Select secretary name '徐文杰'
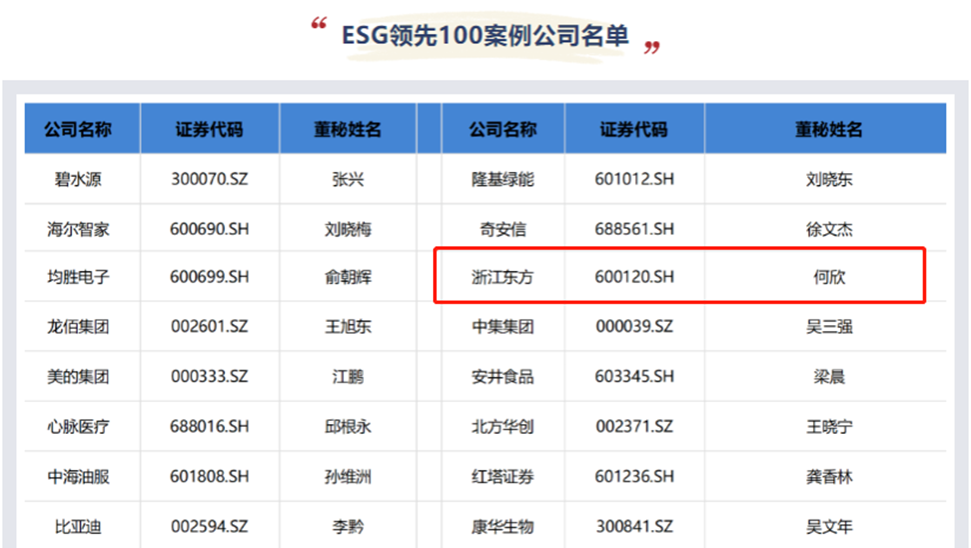 (829, 229)
